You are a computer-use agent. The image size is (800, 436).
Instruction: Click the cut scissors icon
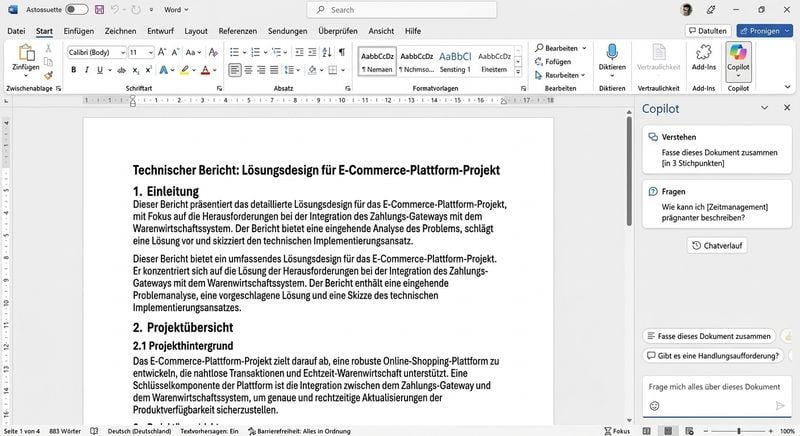48,48
